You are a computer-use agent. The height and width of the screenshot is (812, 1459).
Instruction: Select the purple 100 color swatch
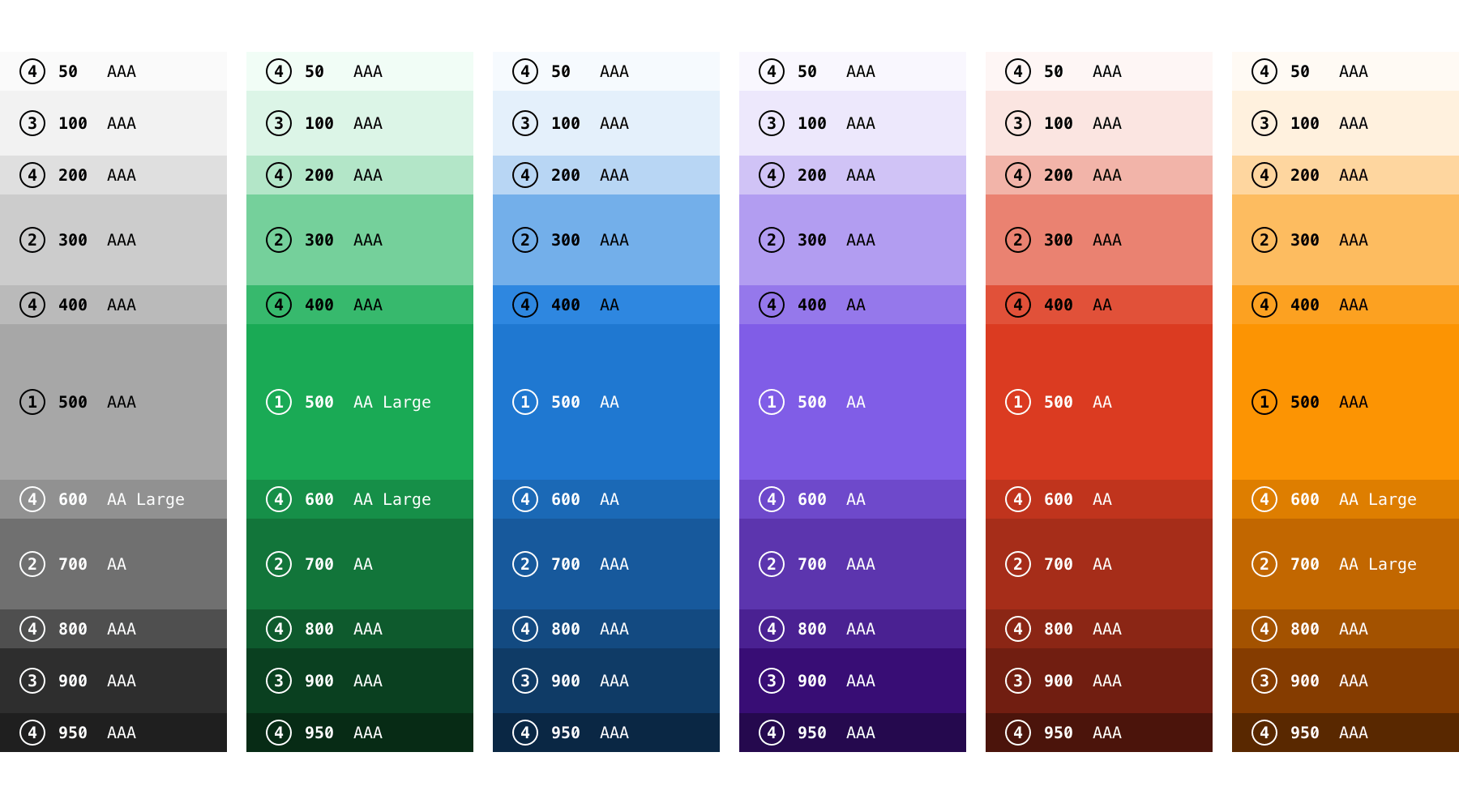(x=853, y=123)
